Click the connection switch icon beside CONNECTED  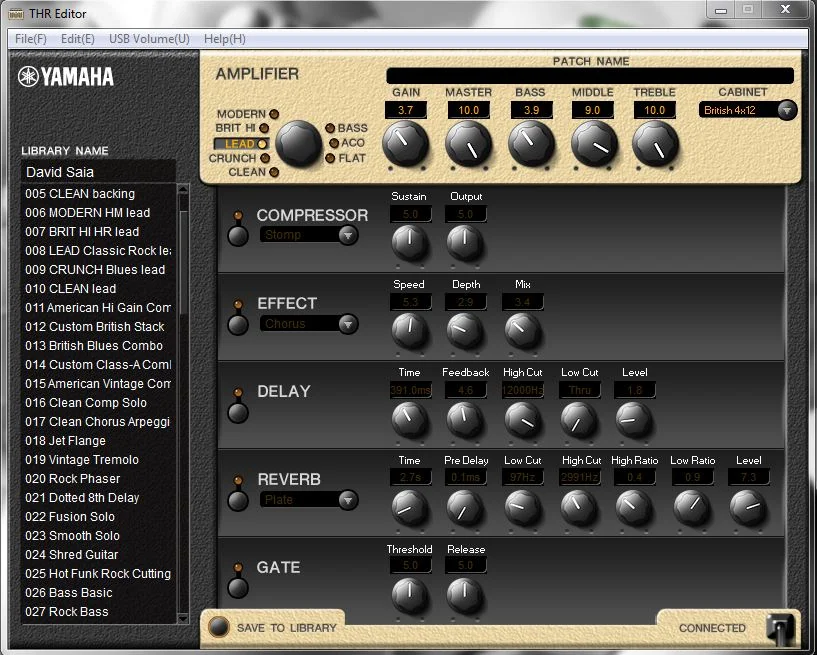(780, 629)
